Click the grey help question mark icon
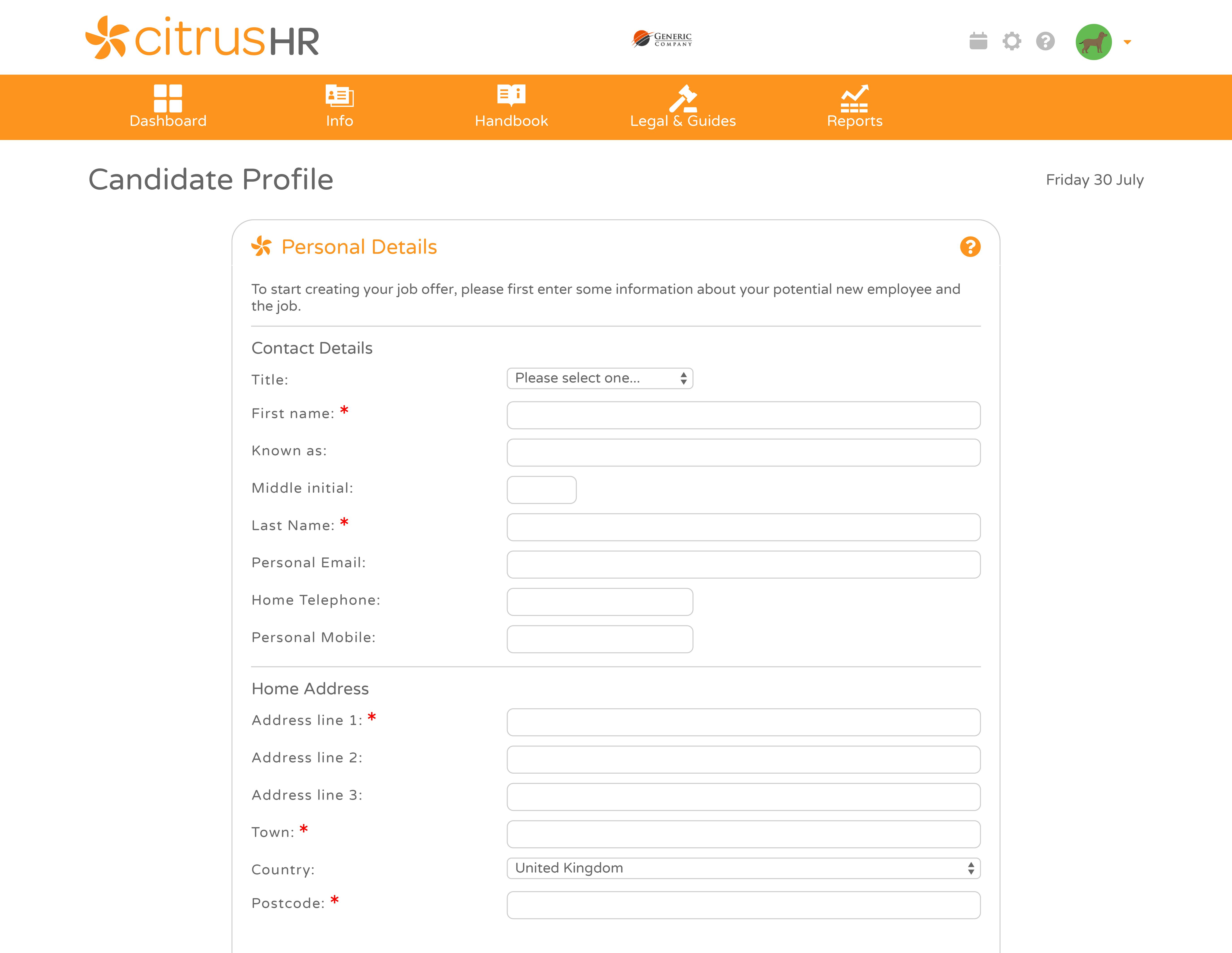The height and width of the screenshot is (953, 1232). [1045, 41]
